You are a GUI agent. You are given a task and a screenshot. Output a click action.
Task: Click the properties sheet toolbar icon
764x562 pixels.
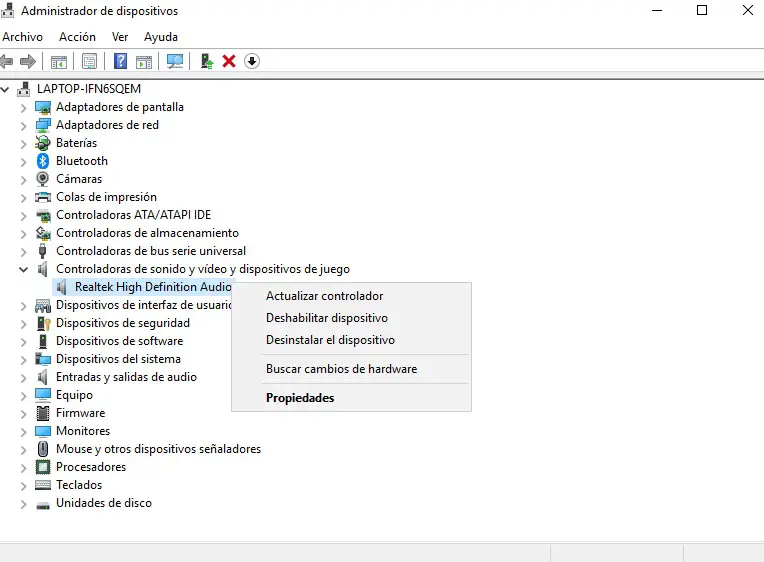point(90,61)
